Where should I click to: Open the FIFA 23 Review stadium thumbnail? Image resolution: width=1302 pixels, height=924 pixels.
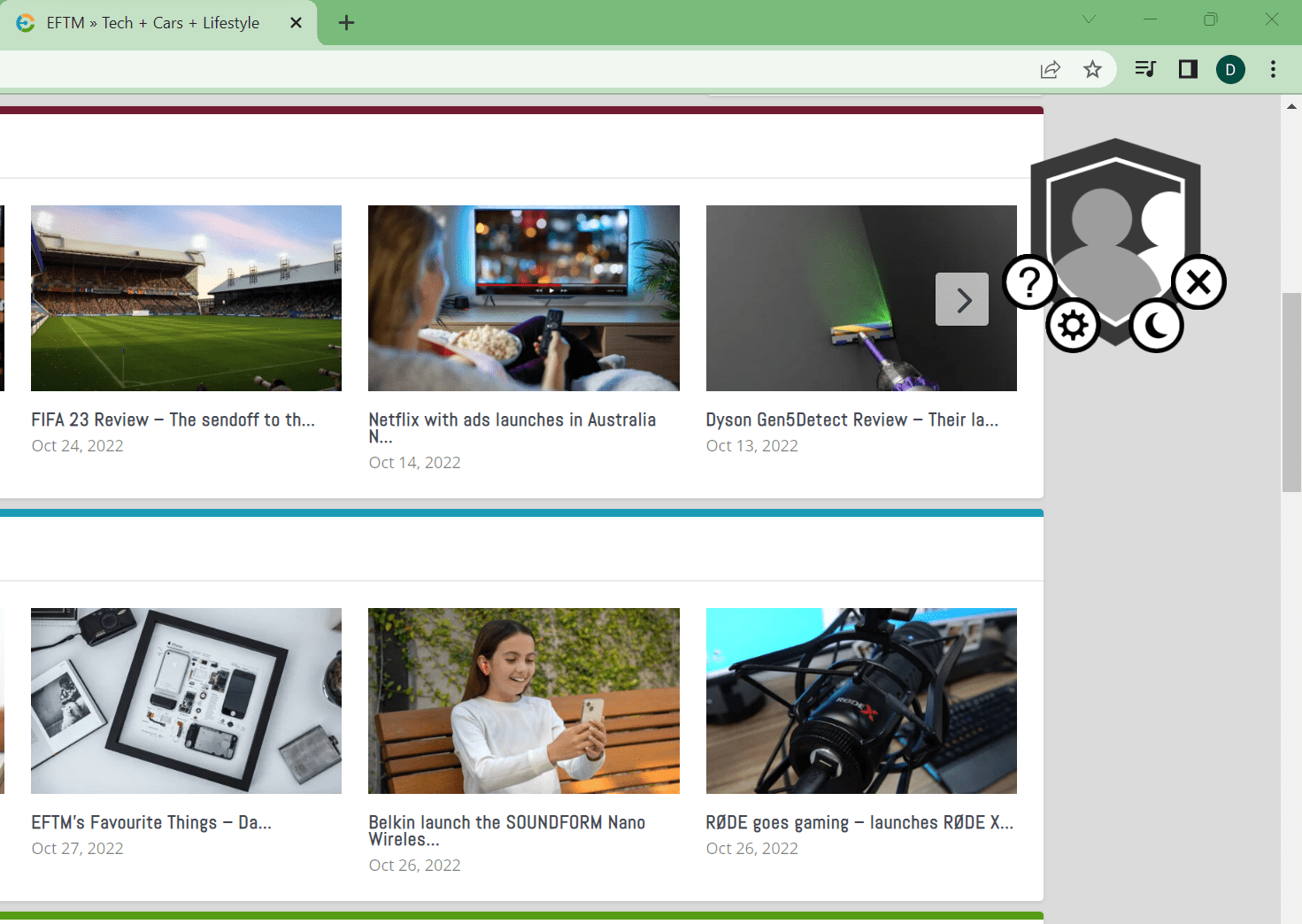click(186, 298)
